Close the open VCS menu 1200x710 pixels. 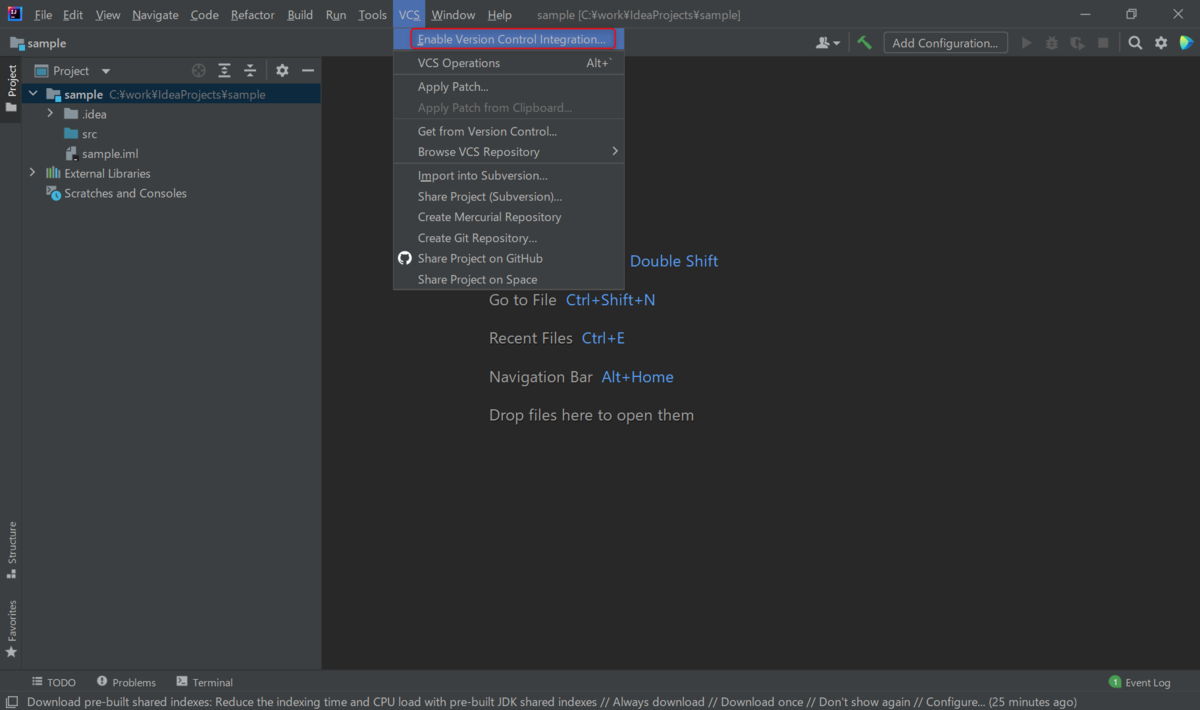click(409, 15)
